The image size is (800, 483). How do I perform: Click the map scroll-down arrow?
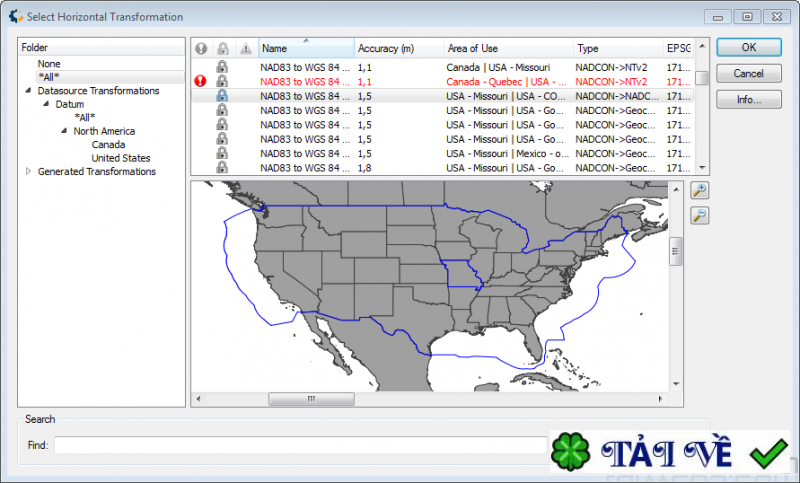point(676,384)
